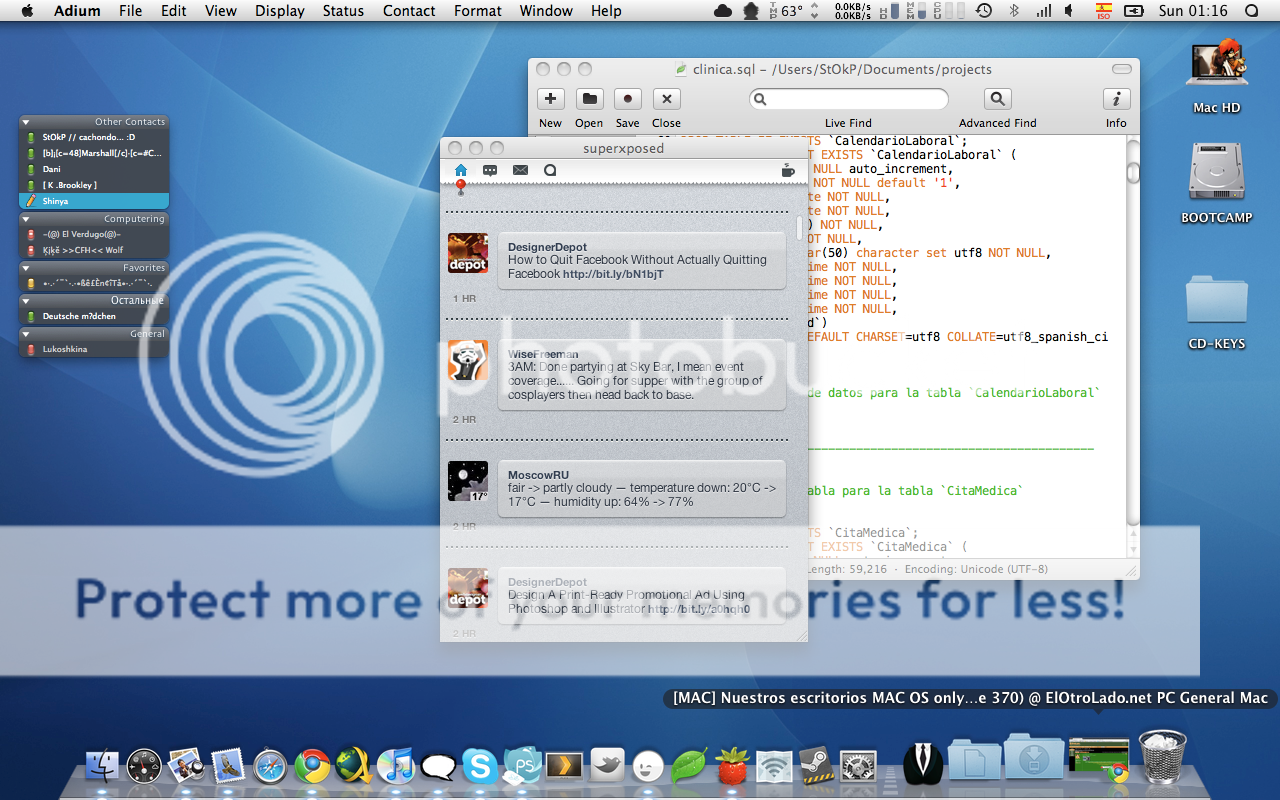This screenshot has width=1280, height=800.
Task: Open the Contact menu
Action: click(409, 11)
